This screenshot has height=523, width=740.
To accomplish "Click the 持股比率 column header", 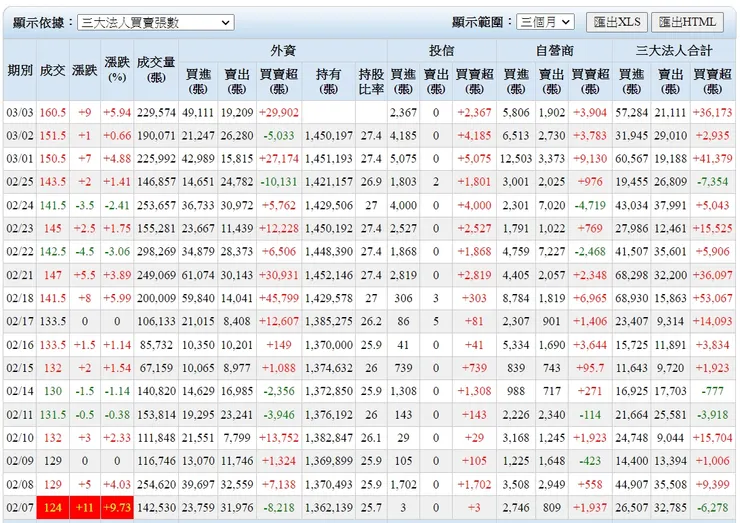I will 371,81.
